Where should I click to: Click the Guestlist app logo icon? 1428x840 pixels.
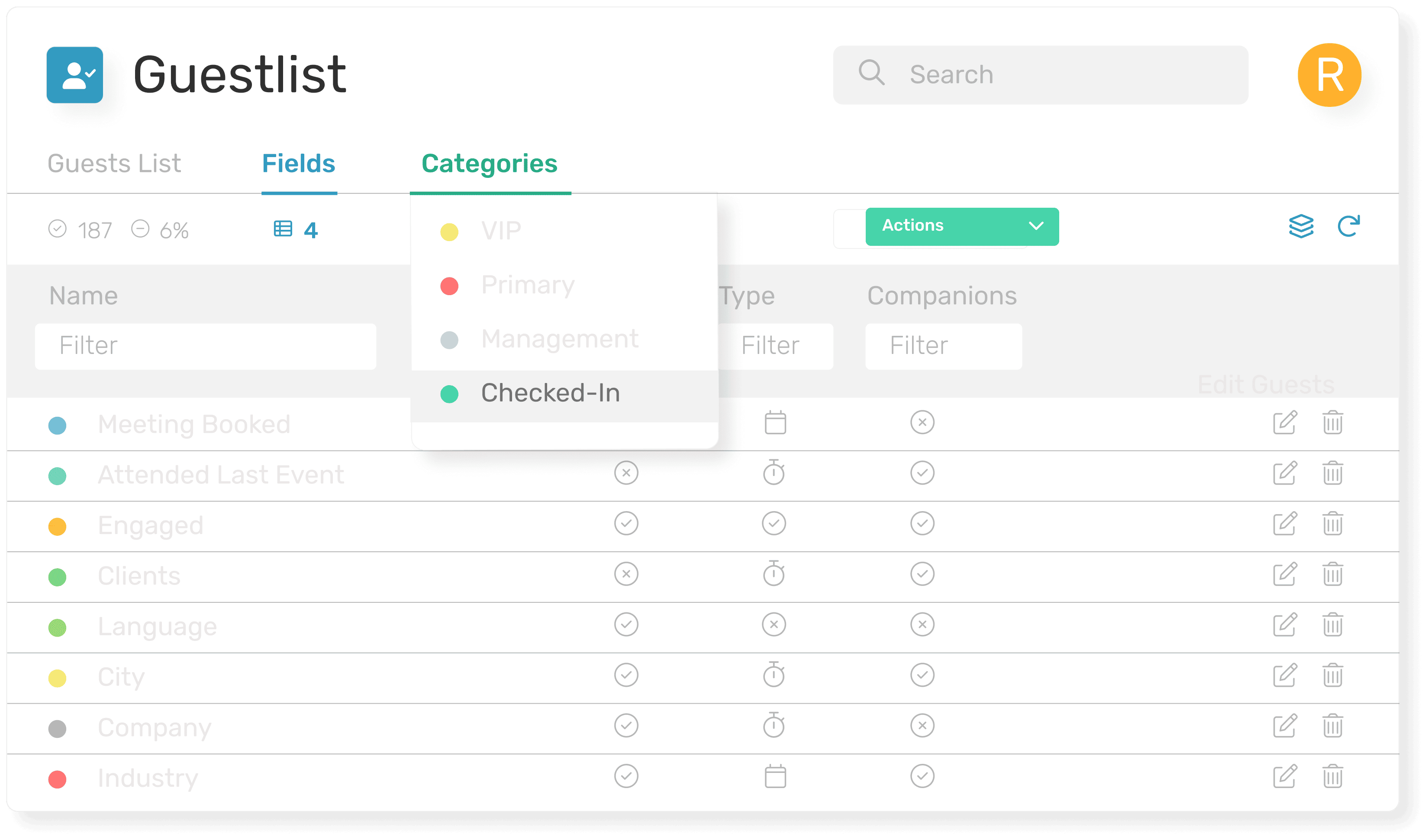[75, 75]
